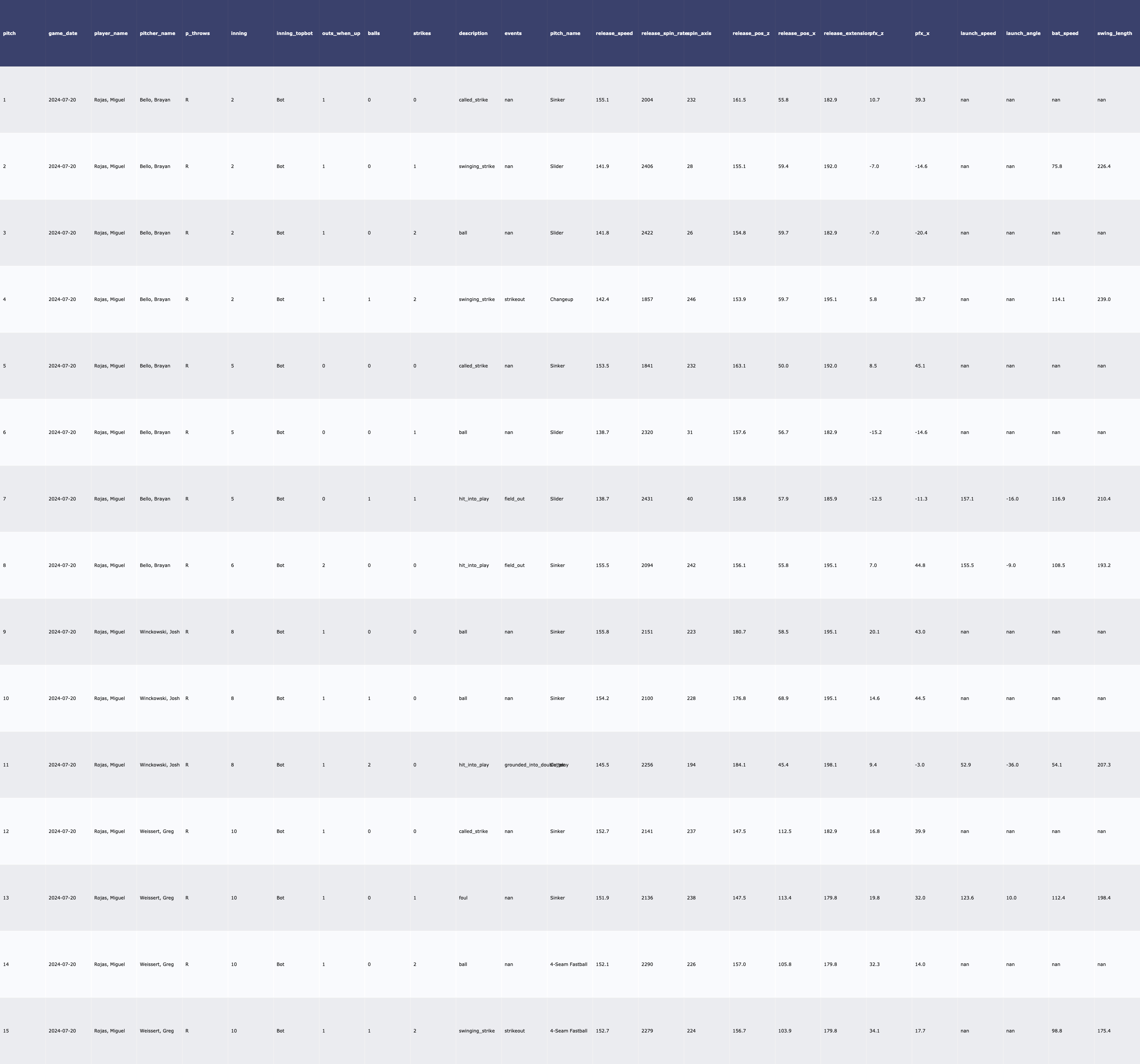Select bat speed value 75.8

(1056, 166)
